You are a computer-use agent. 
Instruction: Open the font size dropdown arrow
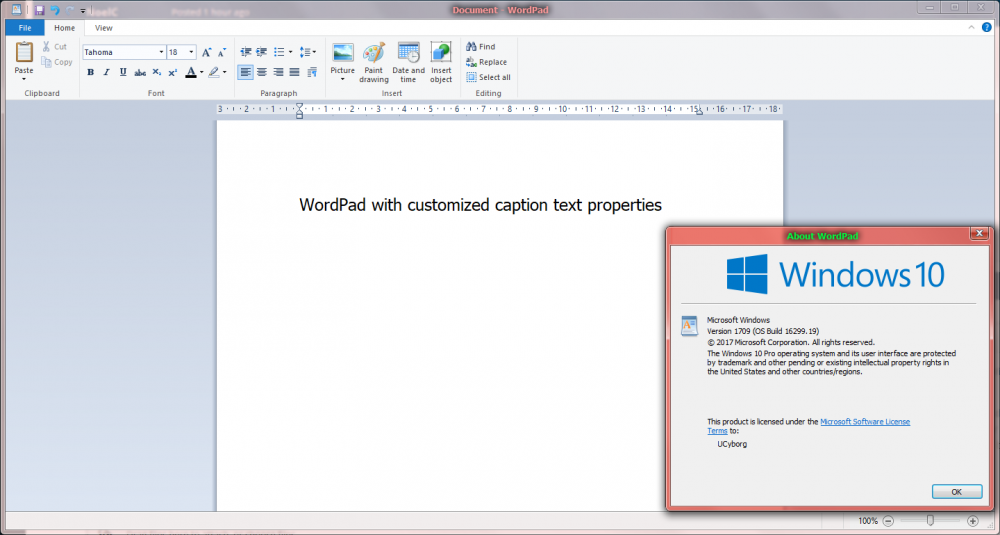pos(191,52)
